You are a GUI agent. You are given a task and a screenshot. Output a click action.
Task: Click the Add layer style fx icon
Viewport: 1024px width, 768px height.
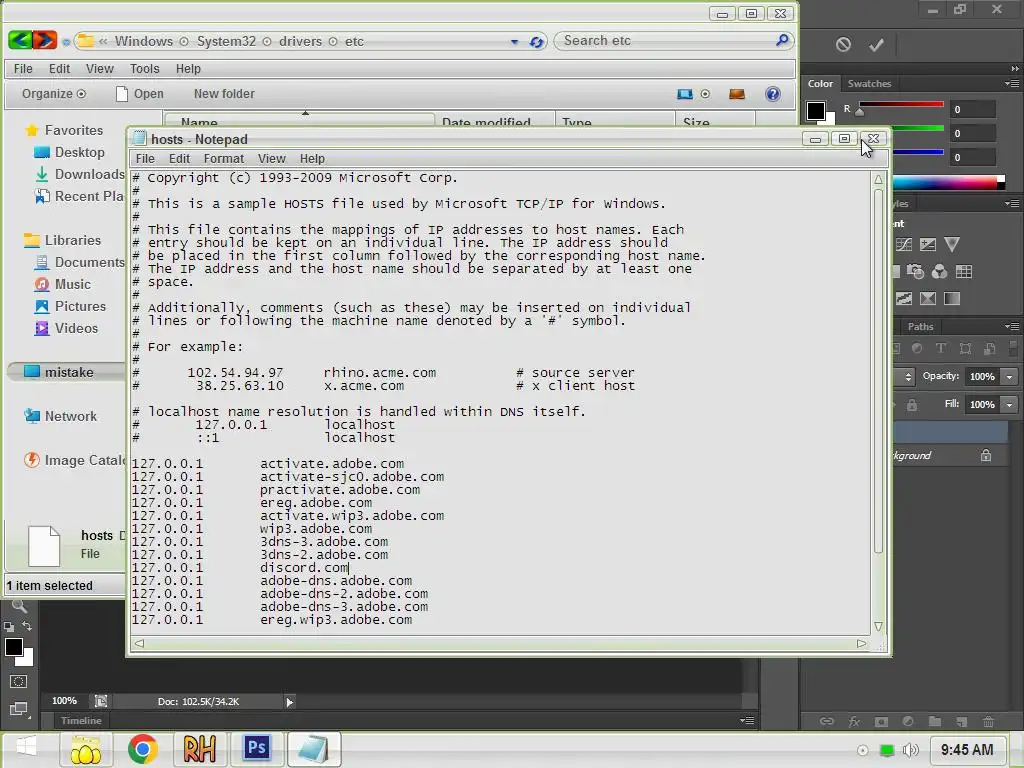[854, 722]
